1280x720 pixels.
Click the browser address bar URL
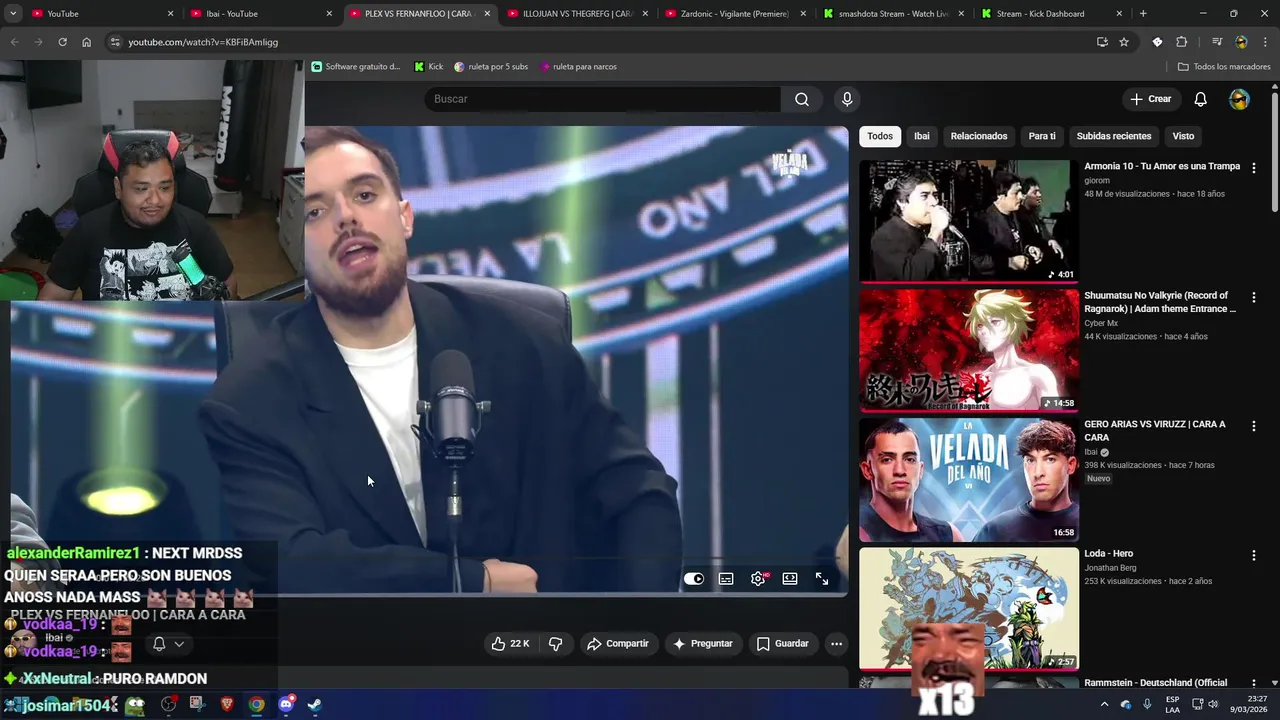click(203, 42)
